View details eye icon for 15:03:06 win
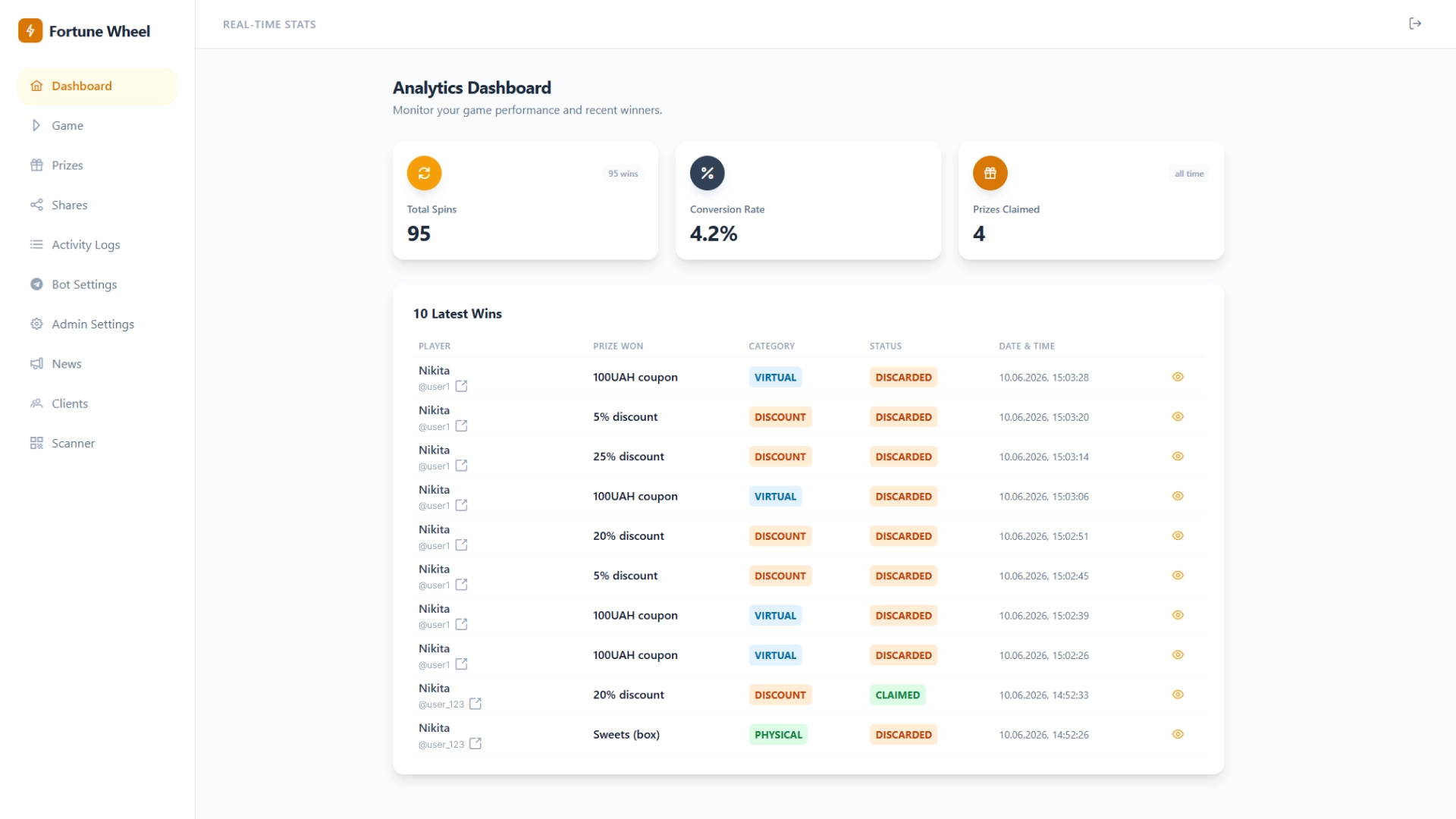Image resolution: width=1456 pixels, height=819 pixels. [1178, 496]
